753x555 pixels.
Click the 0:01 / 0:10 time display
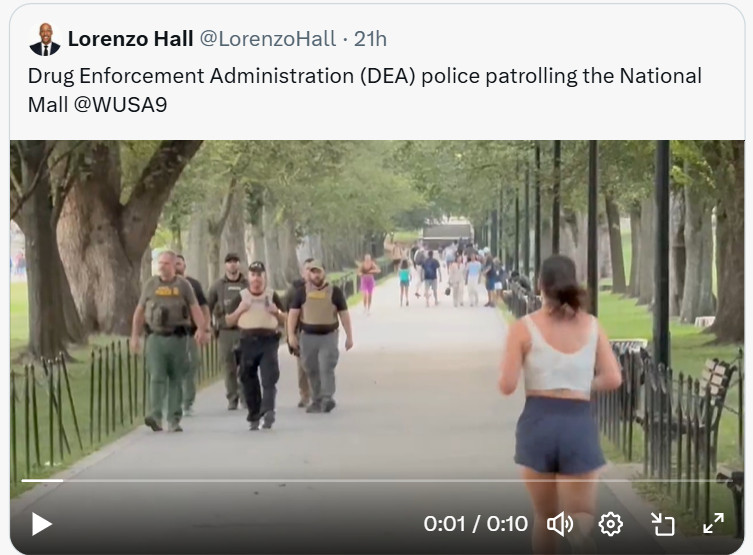pyautogui.click(x=475, y=524)
